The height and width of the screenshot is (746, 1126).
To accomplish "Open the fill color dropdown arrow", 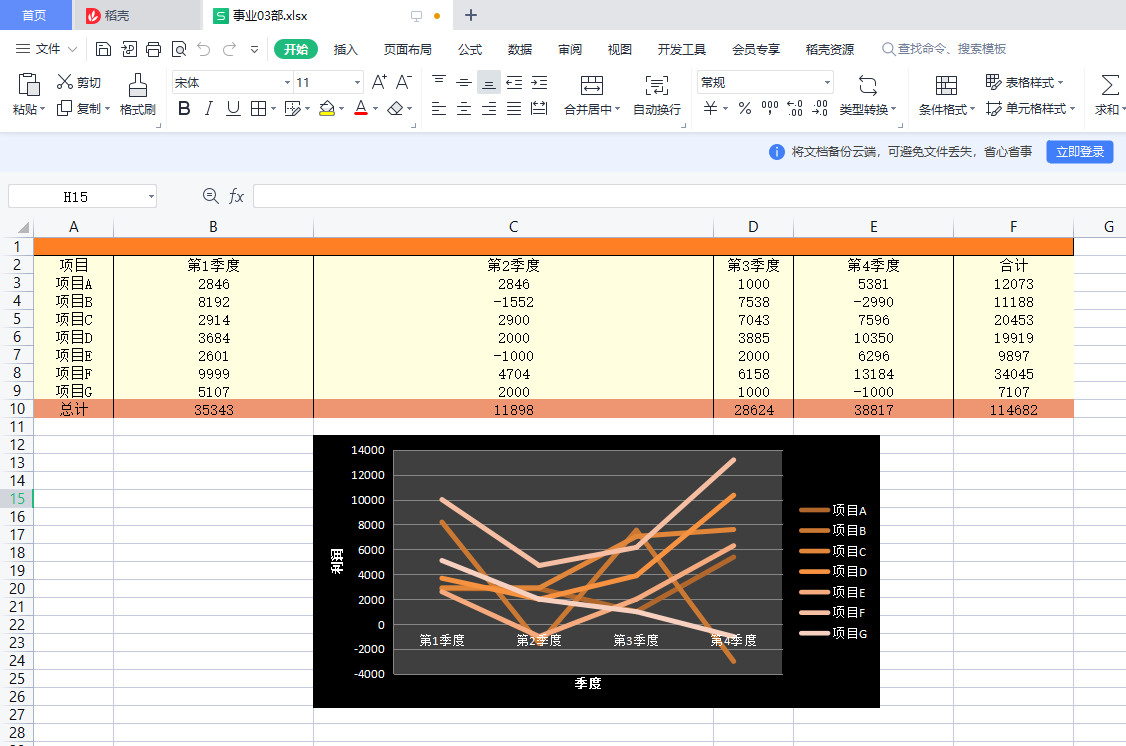I will pos(340,107).
